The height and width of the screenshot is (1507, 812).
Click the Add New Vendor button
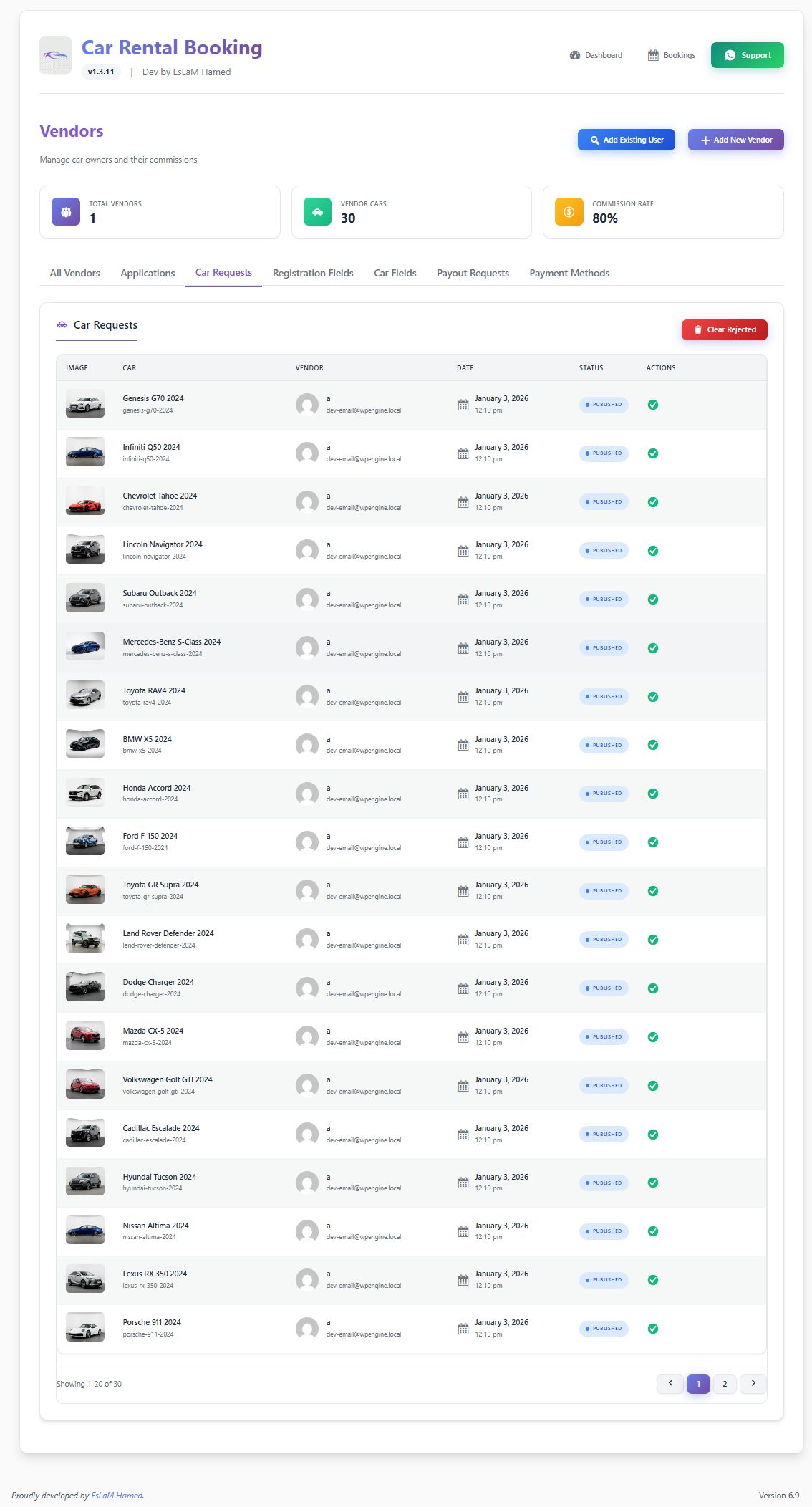click(x=736, y=140)
